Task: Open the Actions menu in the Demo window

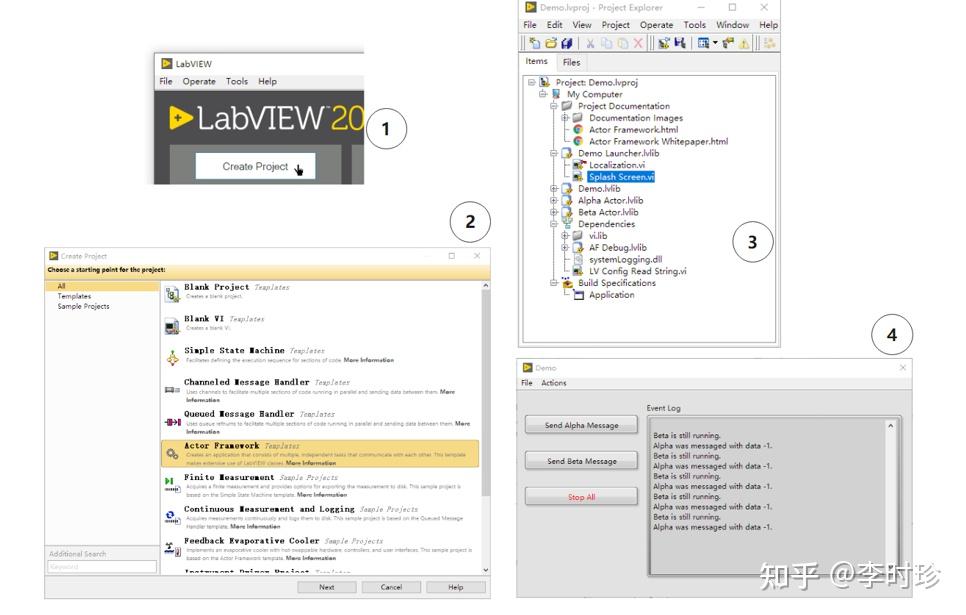Action: [x=552, y=382]
